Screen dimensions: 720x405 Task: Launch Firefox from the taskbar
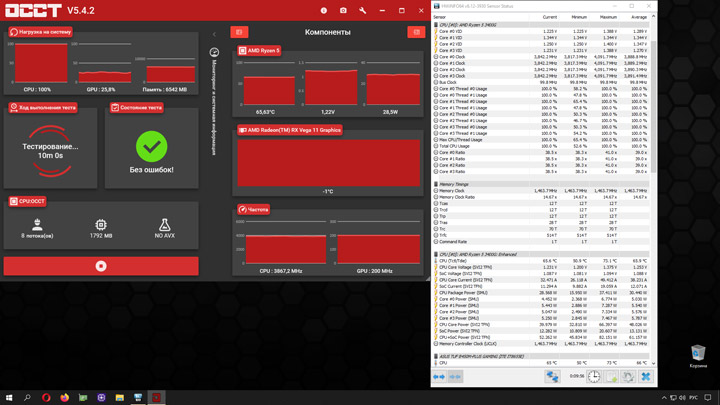point(64,397)
